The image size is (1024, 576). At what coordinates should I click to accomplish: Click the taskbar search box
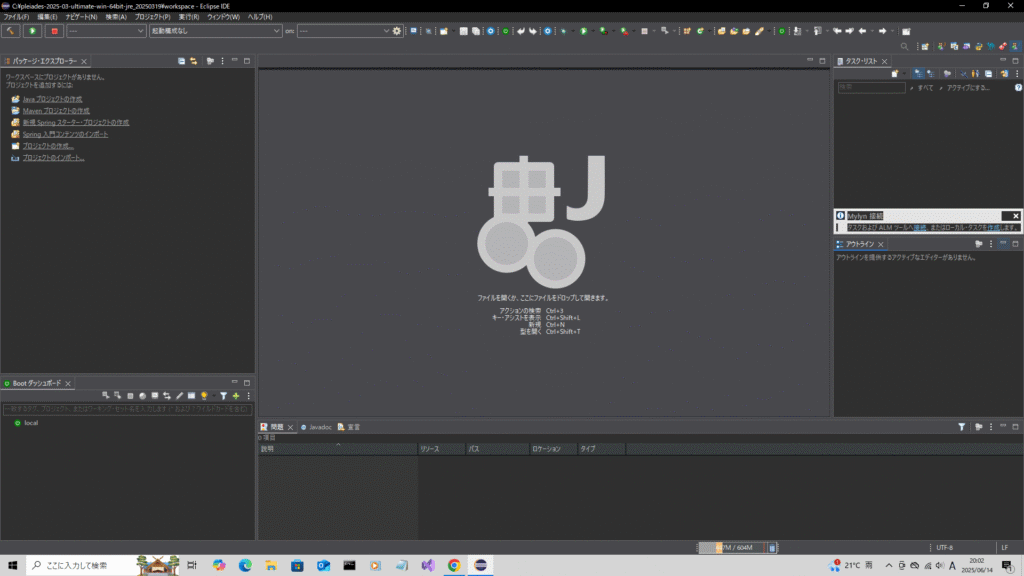pos(103,566)
